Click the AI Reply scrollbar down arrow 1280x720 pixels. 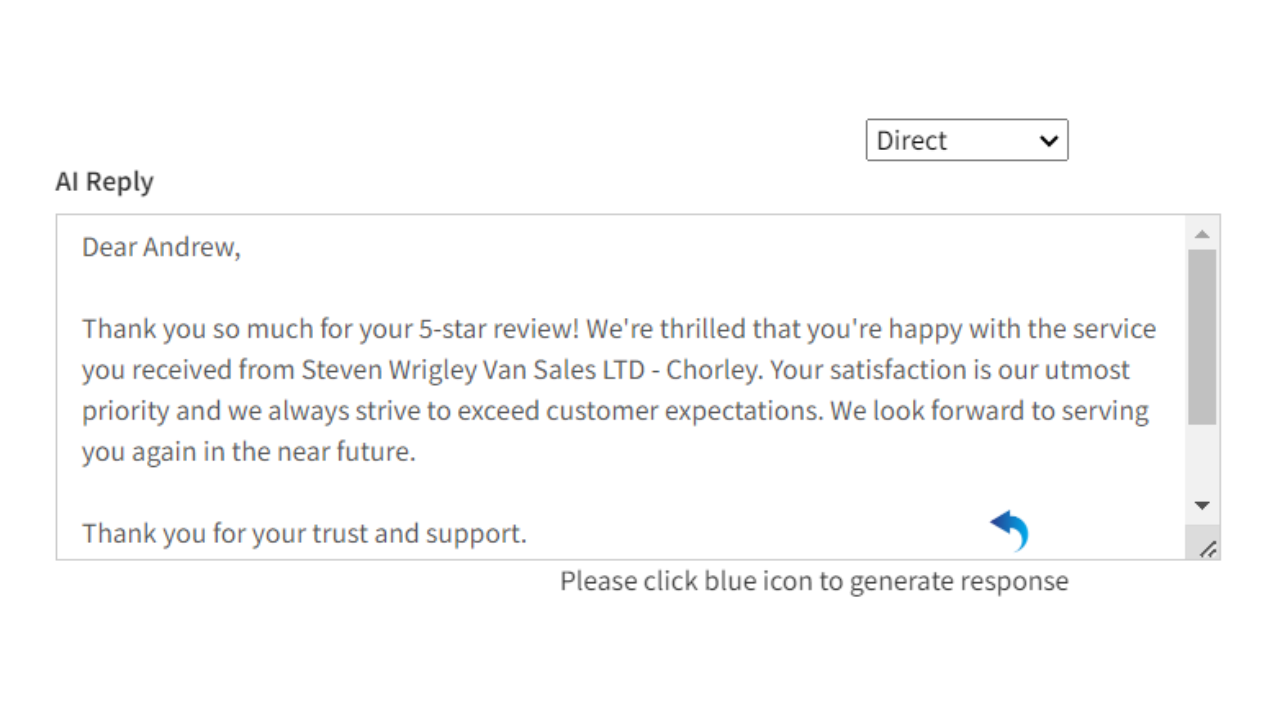tap(1202, 506)
